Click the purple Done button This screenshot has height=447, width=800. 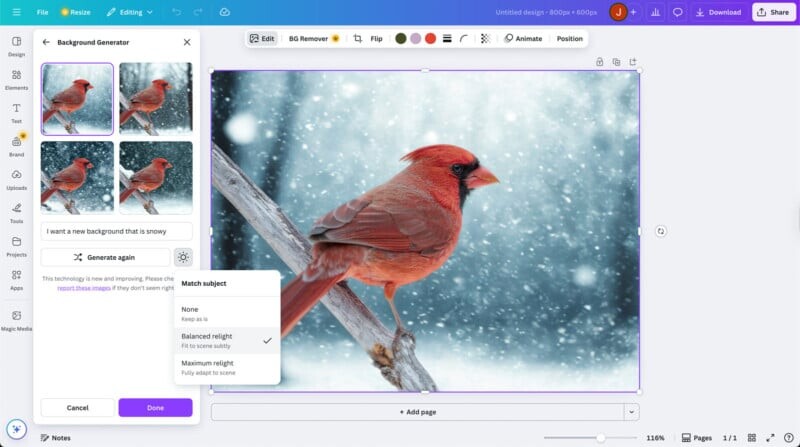click(155, 408)
